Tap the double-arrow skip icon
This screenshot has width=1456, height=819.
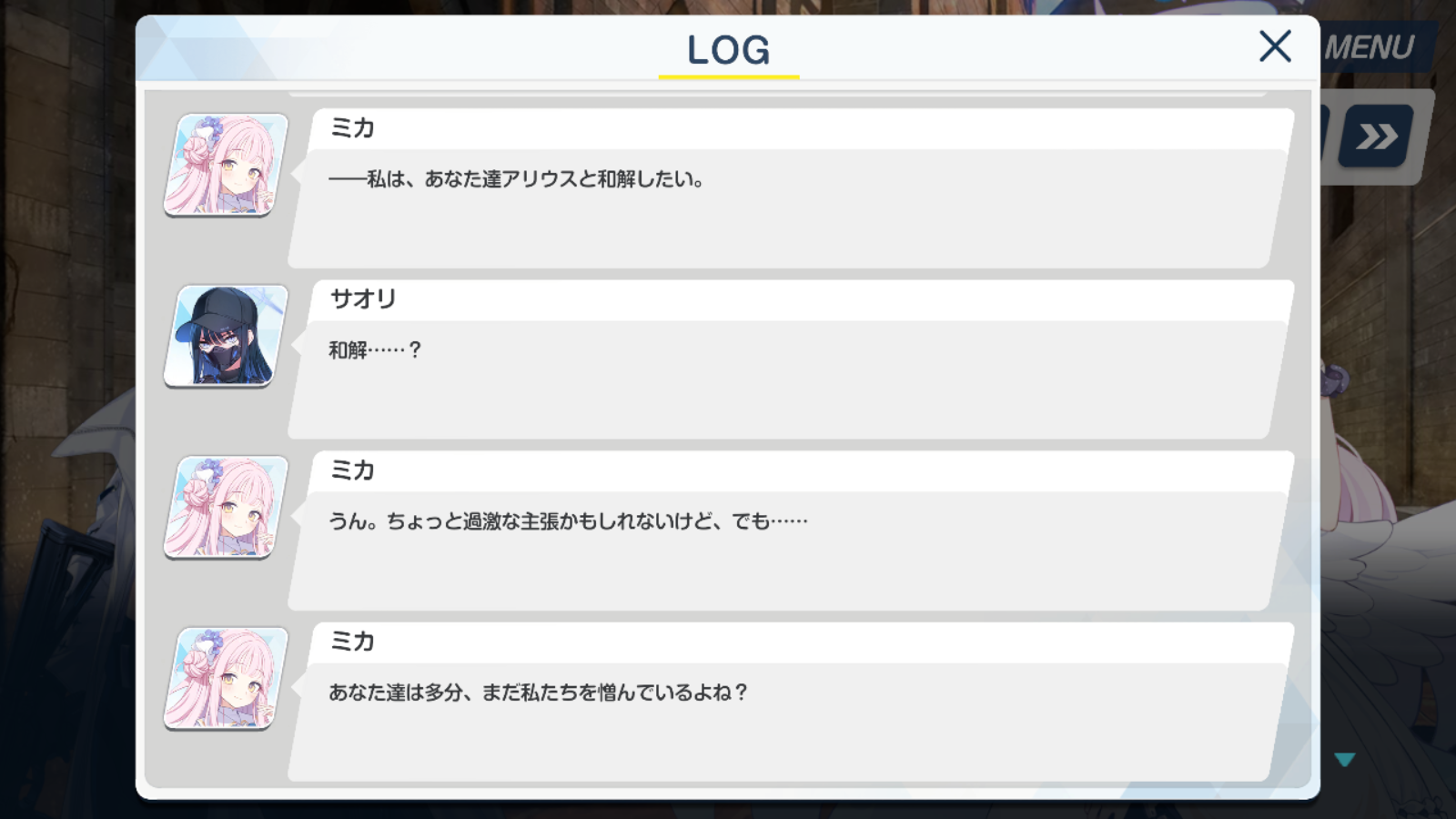tap(1376, 136)
